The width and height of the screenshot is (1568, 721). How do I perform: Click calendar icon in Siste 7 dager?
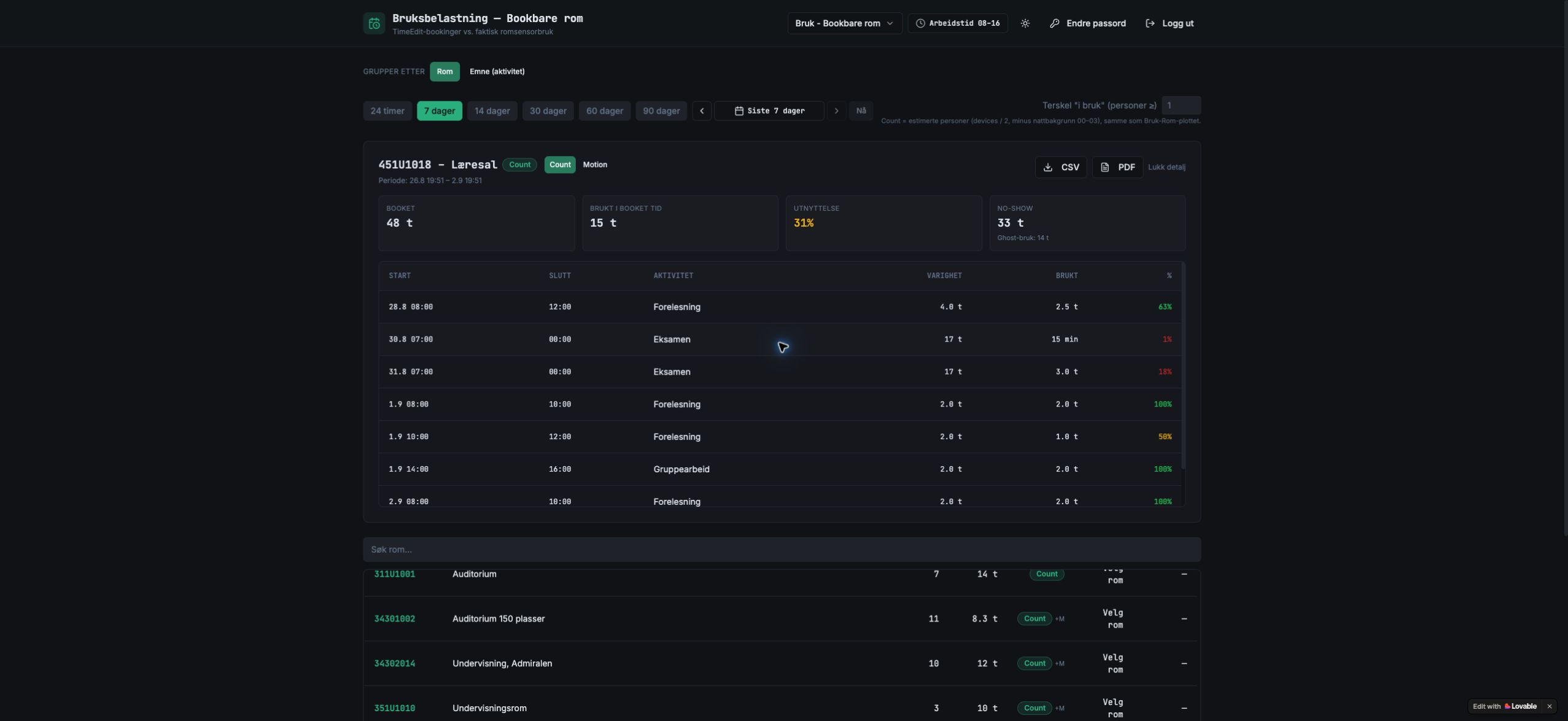pyautogui.click(x=739, y=111)
